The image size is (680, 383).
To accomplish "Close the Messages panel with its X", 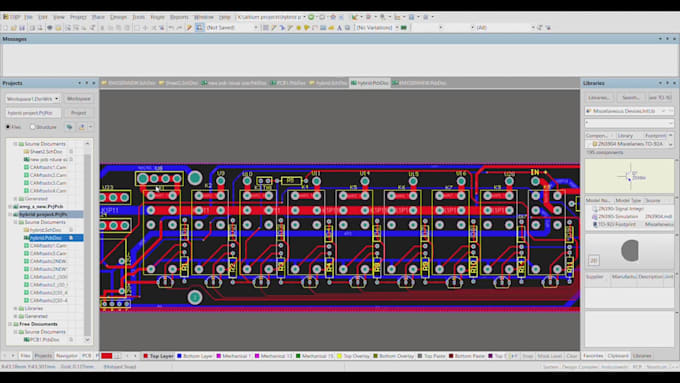I will [674, 39].
